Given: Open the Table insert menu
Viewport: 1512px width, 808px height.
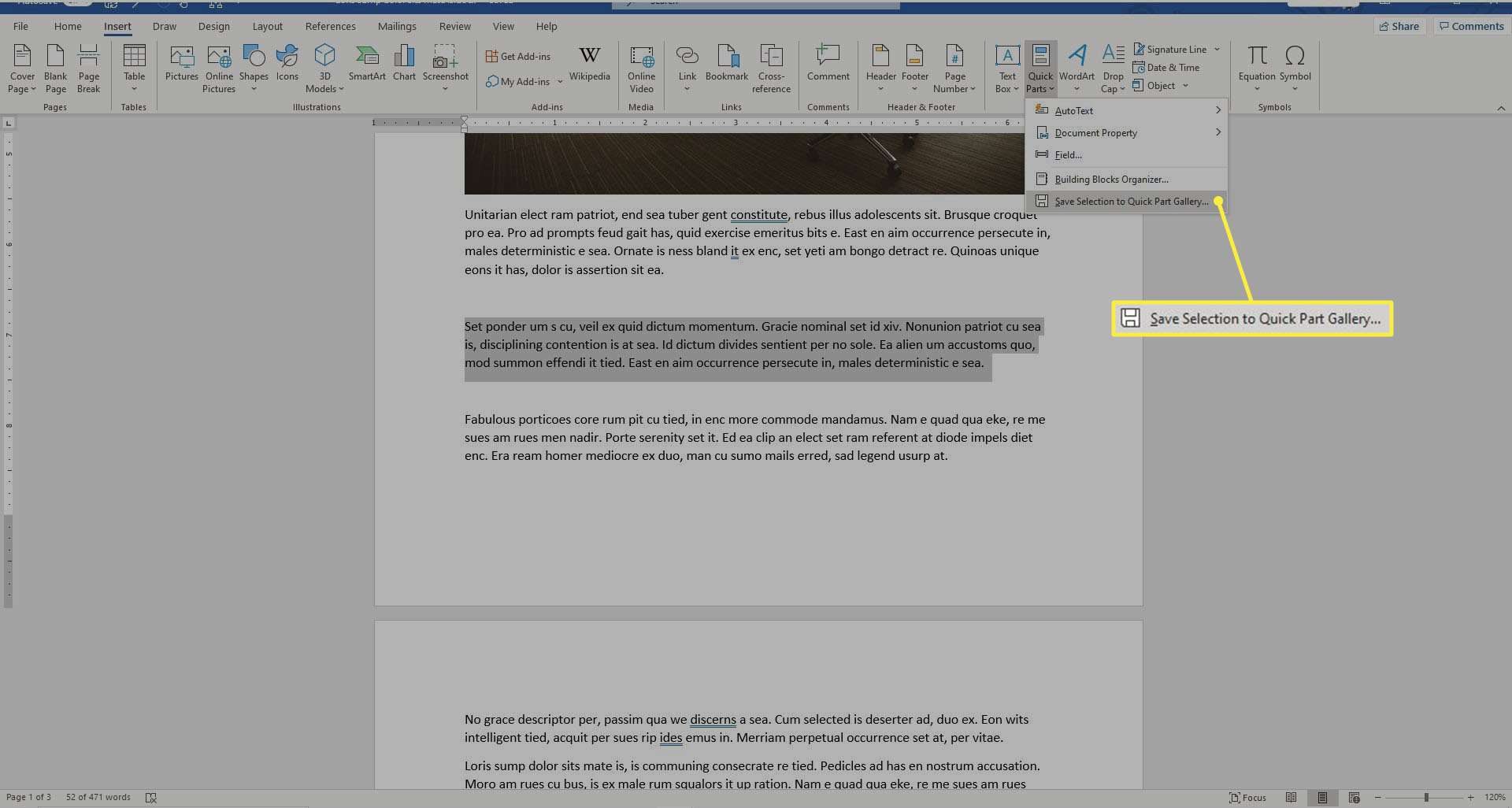Looking at the screenshot, I should tap(134, 69).
